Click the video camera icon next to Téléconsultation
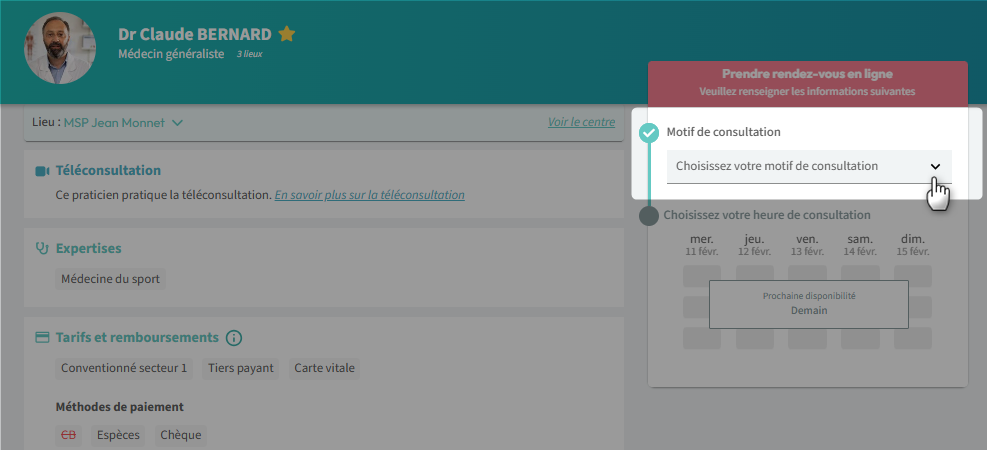 (x=42, y=171)
